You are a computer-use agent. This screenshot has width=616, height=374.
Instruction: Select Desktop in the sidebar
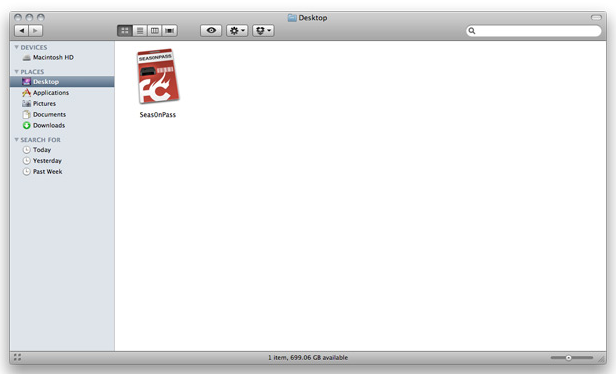coord(62,82)
